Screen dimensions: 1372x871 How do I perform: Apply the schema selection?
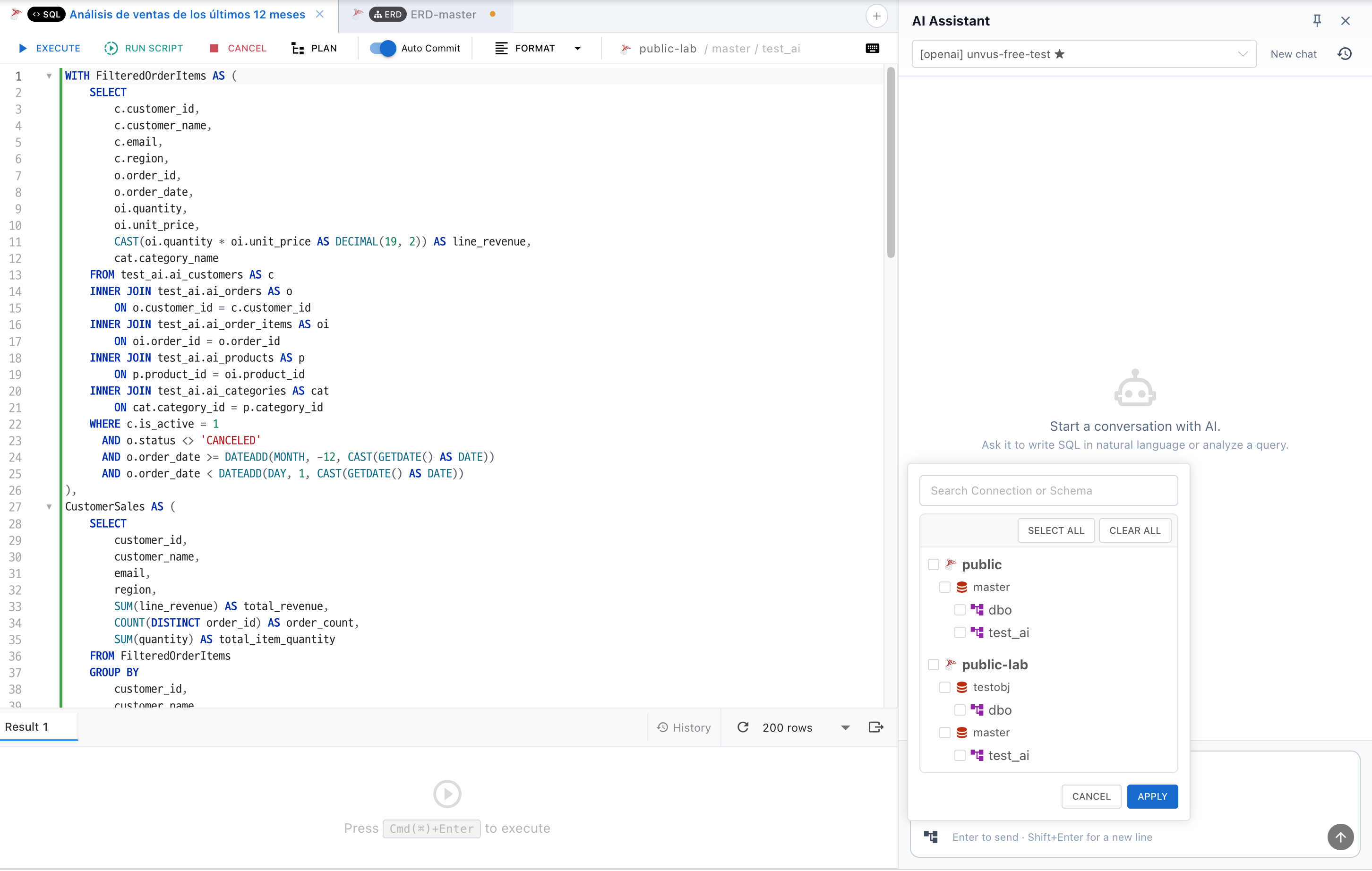[x=1152, y=796]
